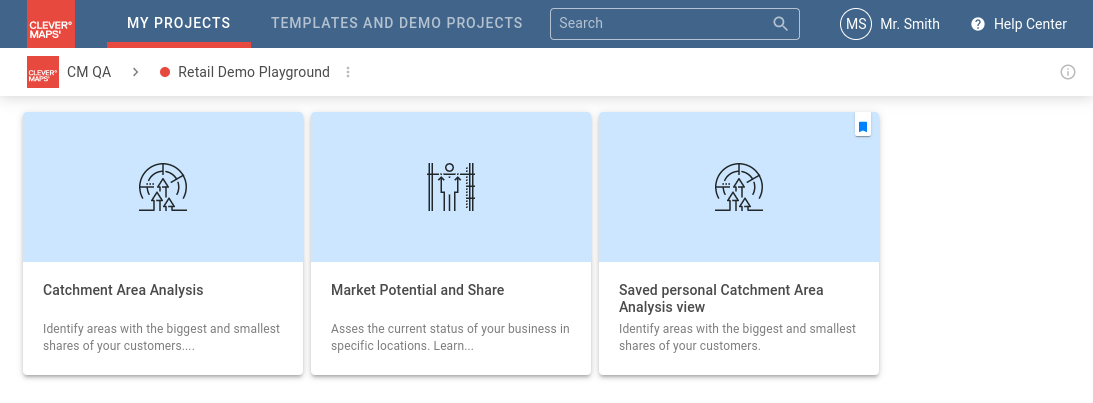
Task: Click the Help Center question mark icon
Action: [x=978, y=24]
